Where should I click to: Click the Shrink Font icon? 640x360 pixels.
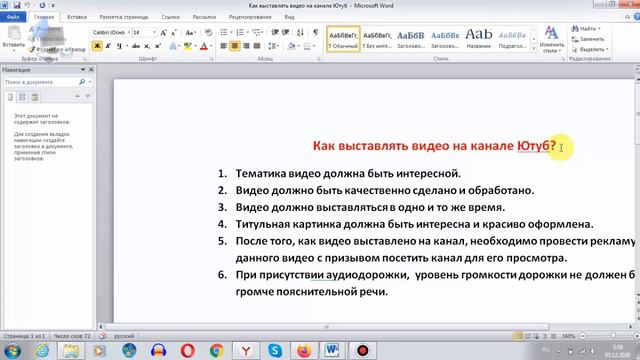pyautogui.click(x=173, y=32)
